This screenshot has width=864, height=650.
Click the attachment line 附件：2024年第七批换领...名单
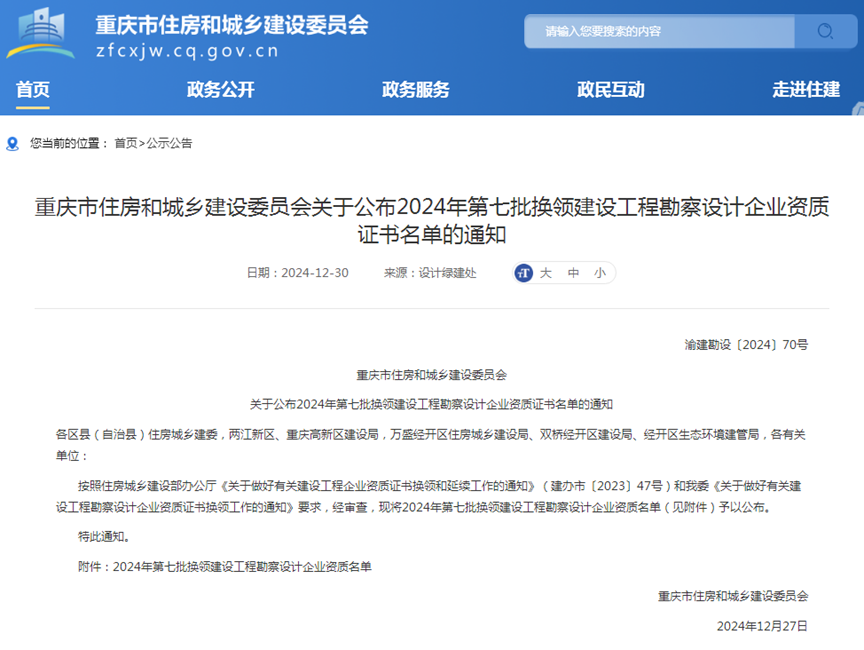point(225,566)
